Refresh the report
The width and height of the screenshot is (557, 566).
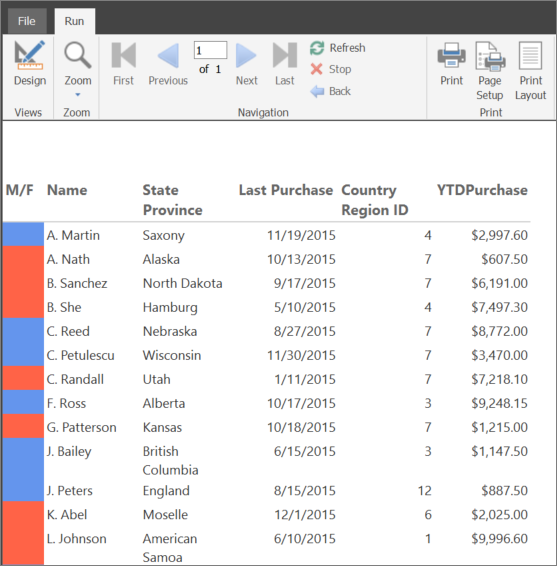(338, 48)
